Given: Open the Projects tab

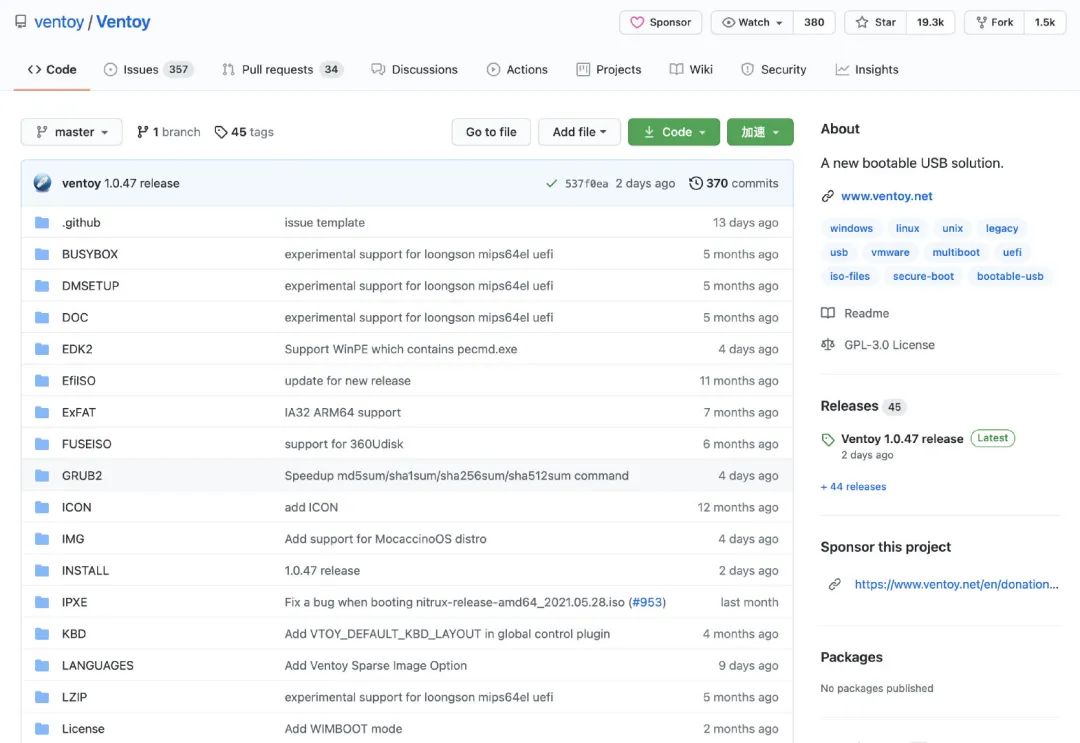Looking at the screenshot, I should [609, 70].
